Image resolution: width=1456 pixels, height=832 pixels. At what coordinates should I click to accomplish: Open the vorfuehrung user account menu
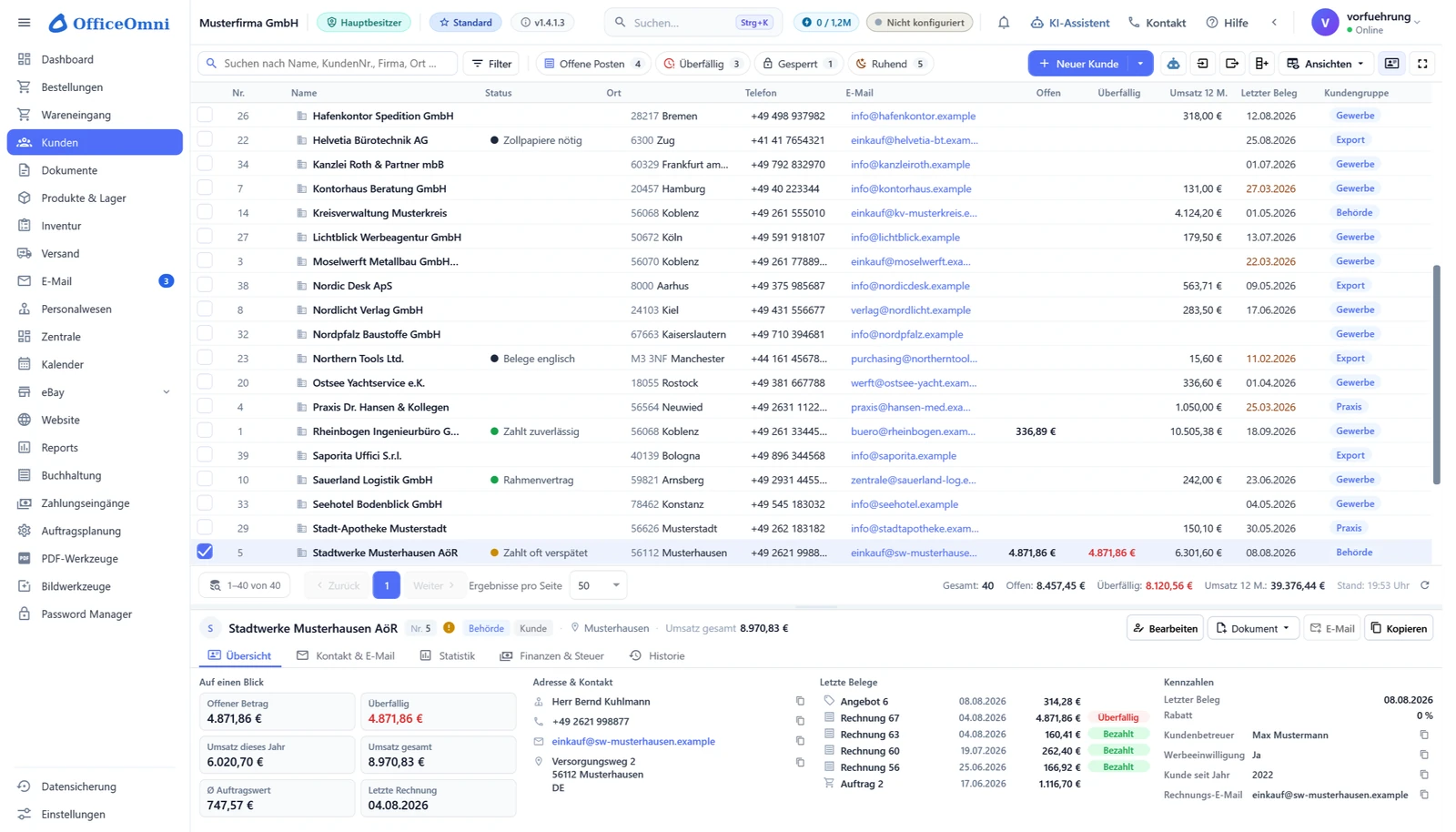click(x=1367, y=23)
